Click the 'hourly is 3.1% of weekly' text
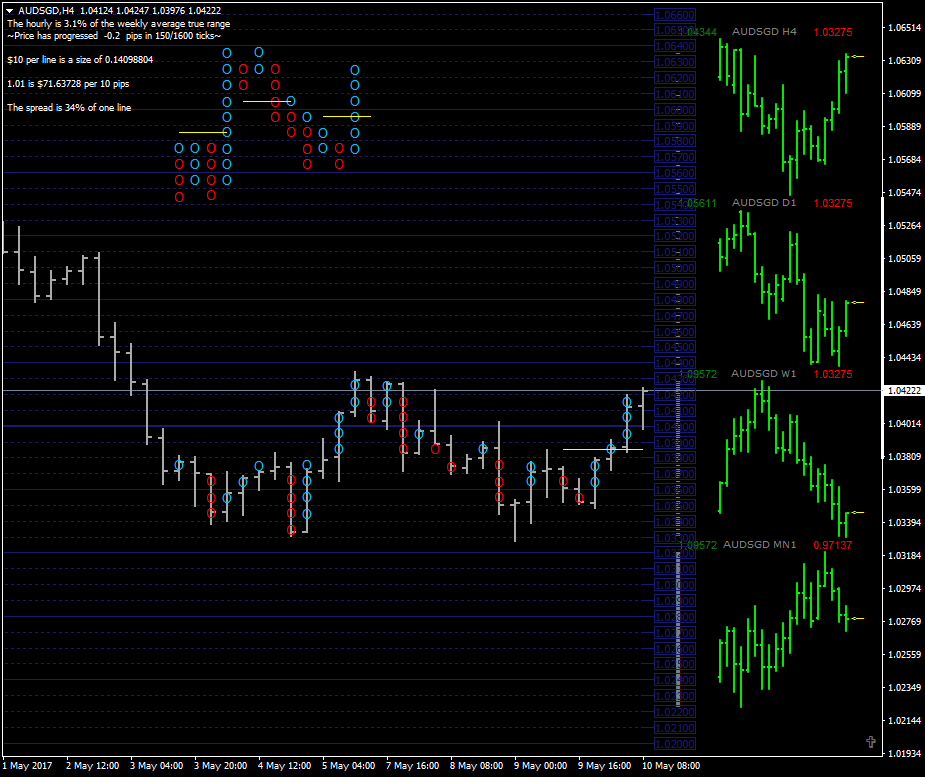 point(119,24)
